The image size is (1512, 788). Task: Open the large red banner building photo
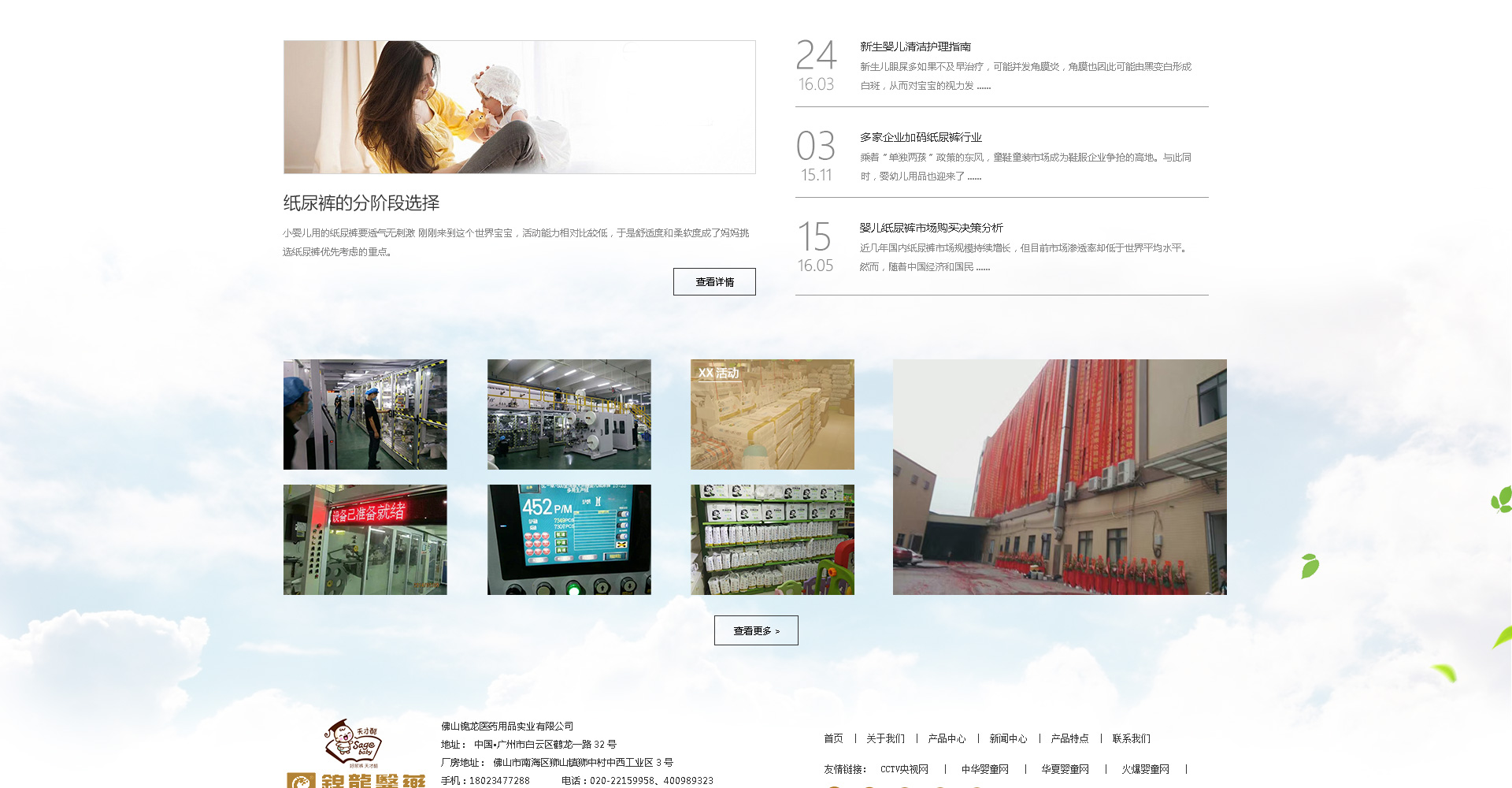coord(1059,477)
